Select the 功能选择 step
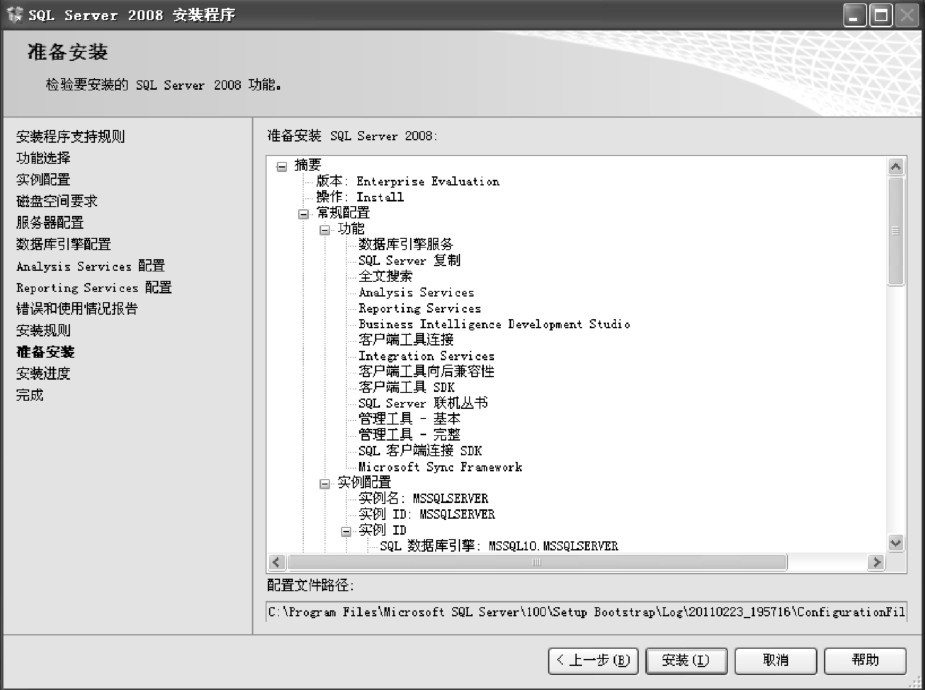925x690 pixels. 43,158
